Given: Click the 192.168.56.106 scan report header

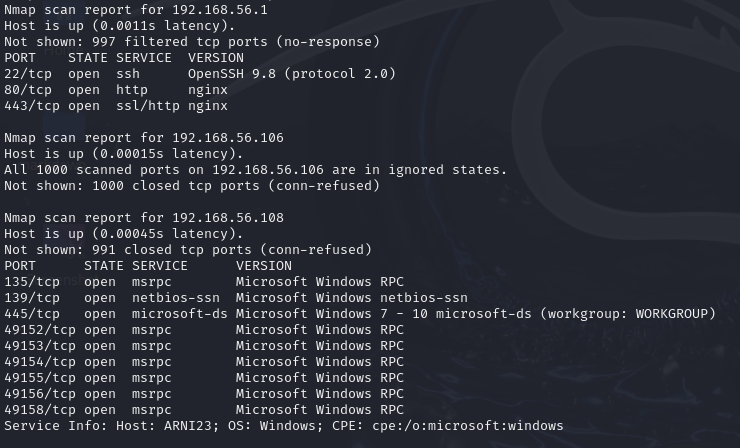Looking at the screenshot, I should 143,137.
